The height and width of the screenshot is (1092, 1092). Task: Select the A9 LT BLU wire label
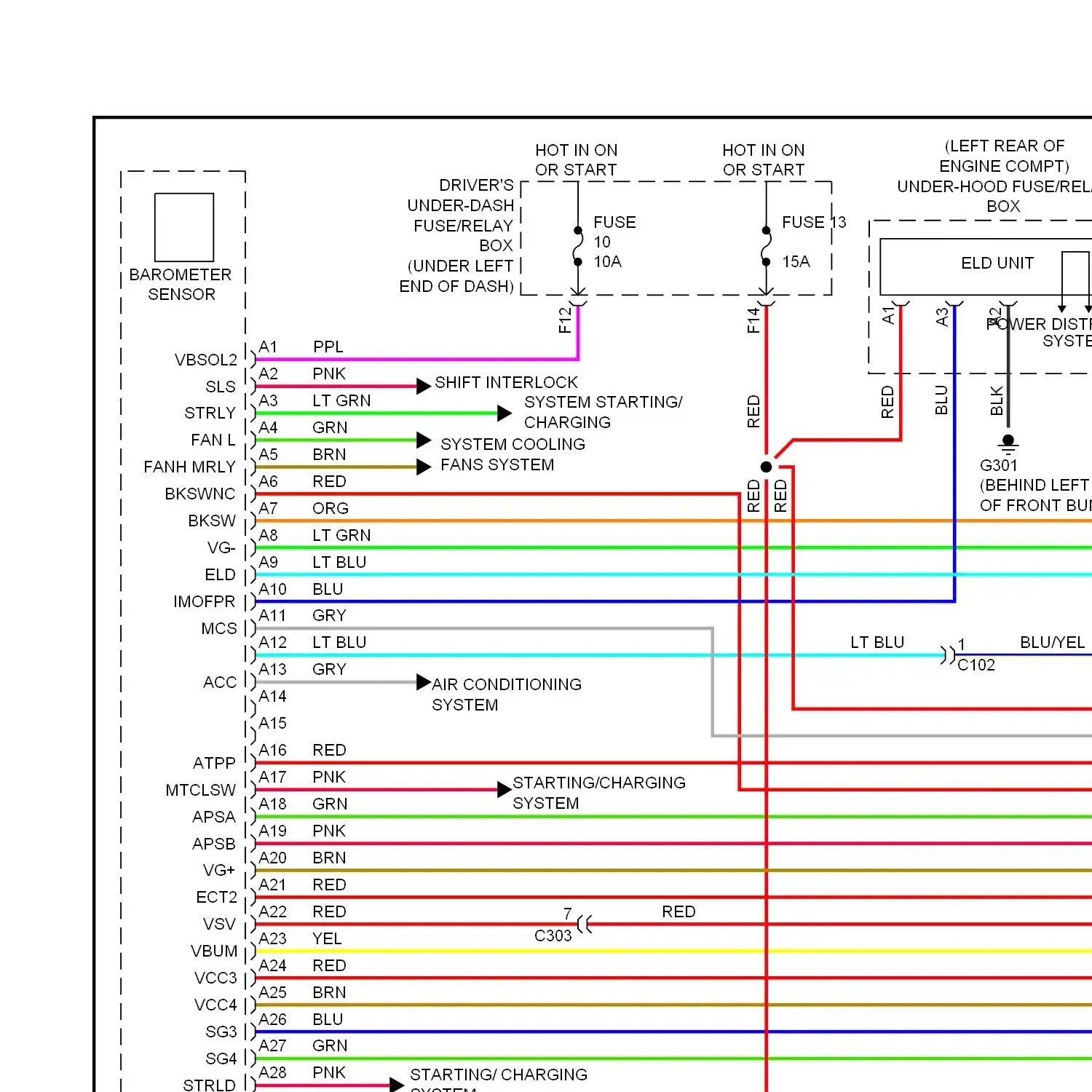click(312, 562)
